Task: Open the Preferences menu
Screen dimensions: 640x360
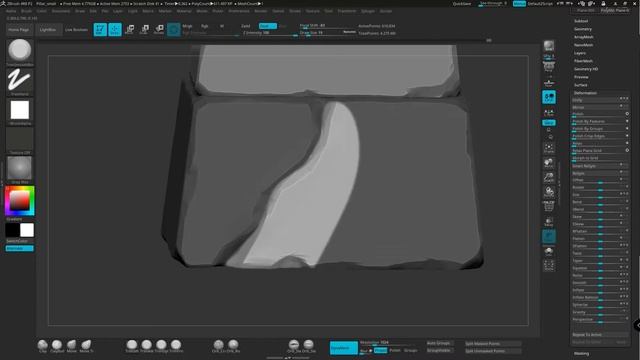Action: click(239, 11)
